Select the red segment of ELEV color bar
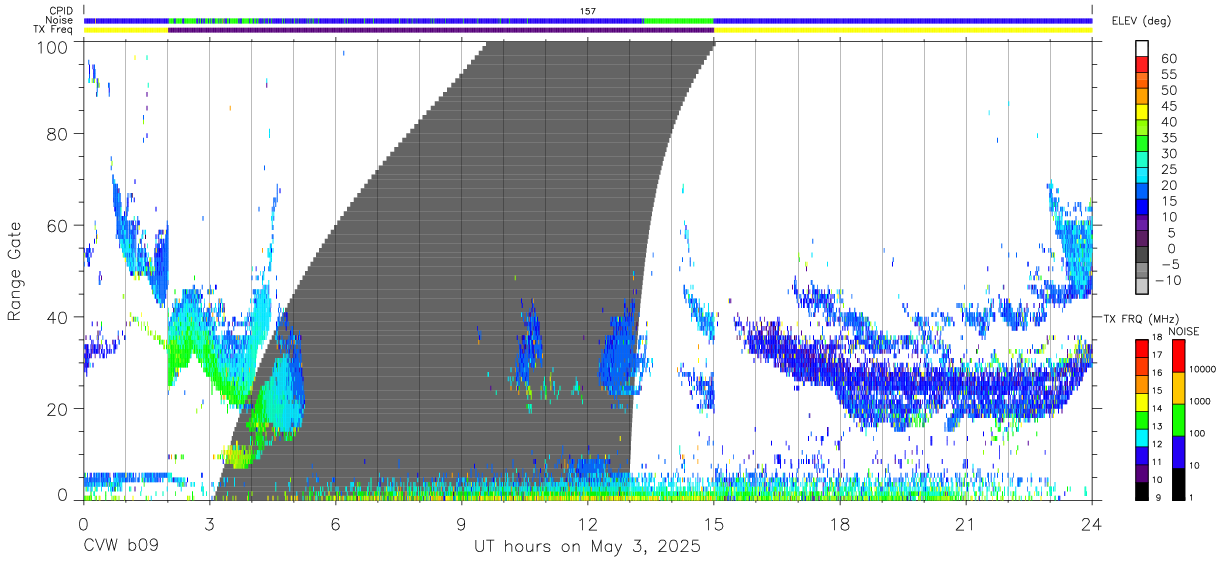 tap(1143, 66)
